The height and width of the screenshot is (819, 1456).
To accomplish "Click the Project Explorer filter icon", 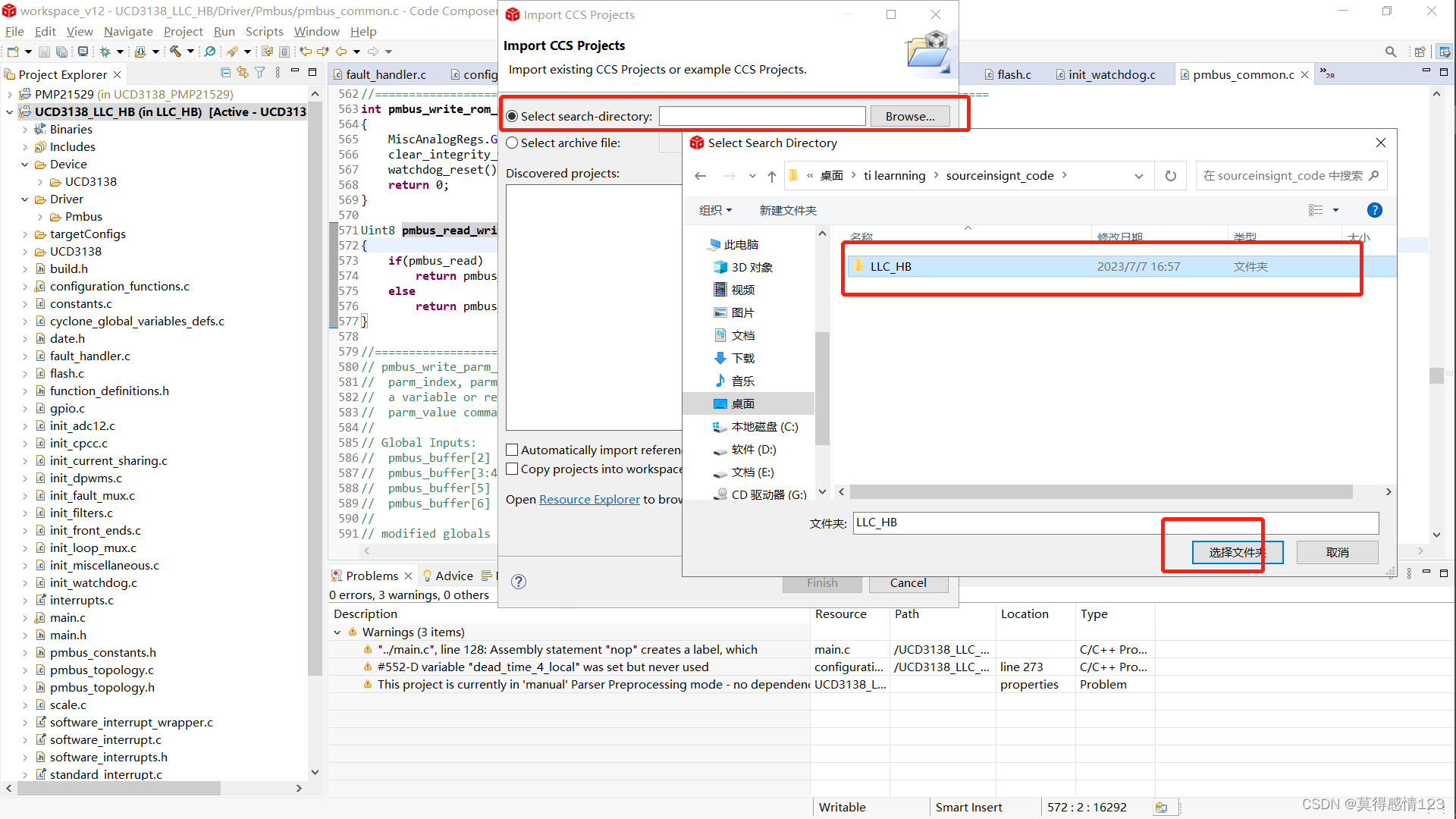I will tap(260, 73).
